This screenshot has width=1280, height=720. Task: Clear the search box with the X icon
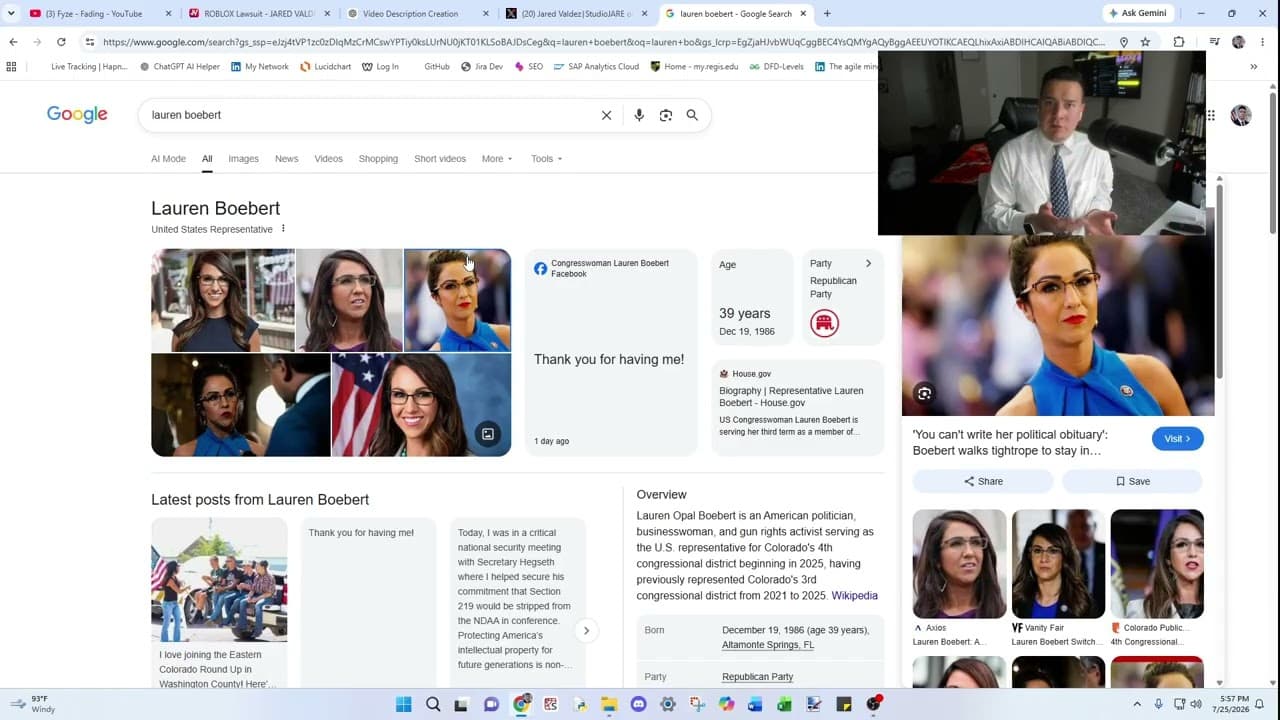point(606,115)
